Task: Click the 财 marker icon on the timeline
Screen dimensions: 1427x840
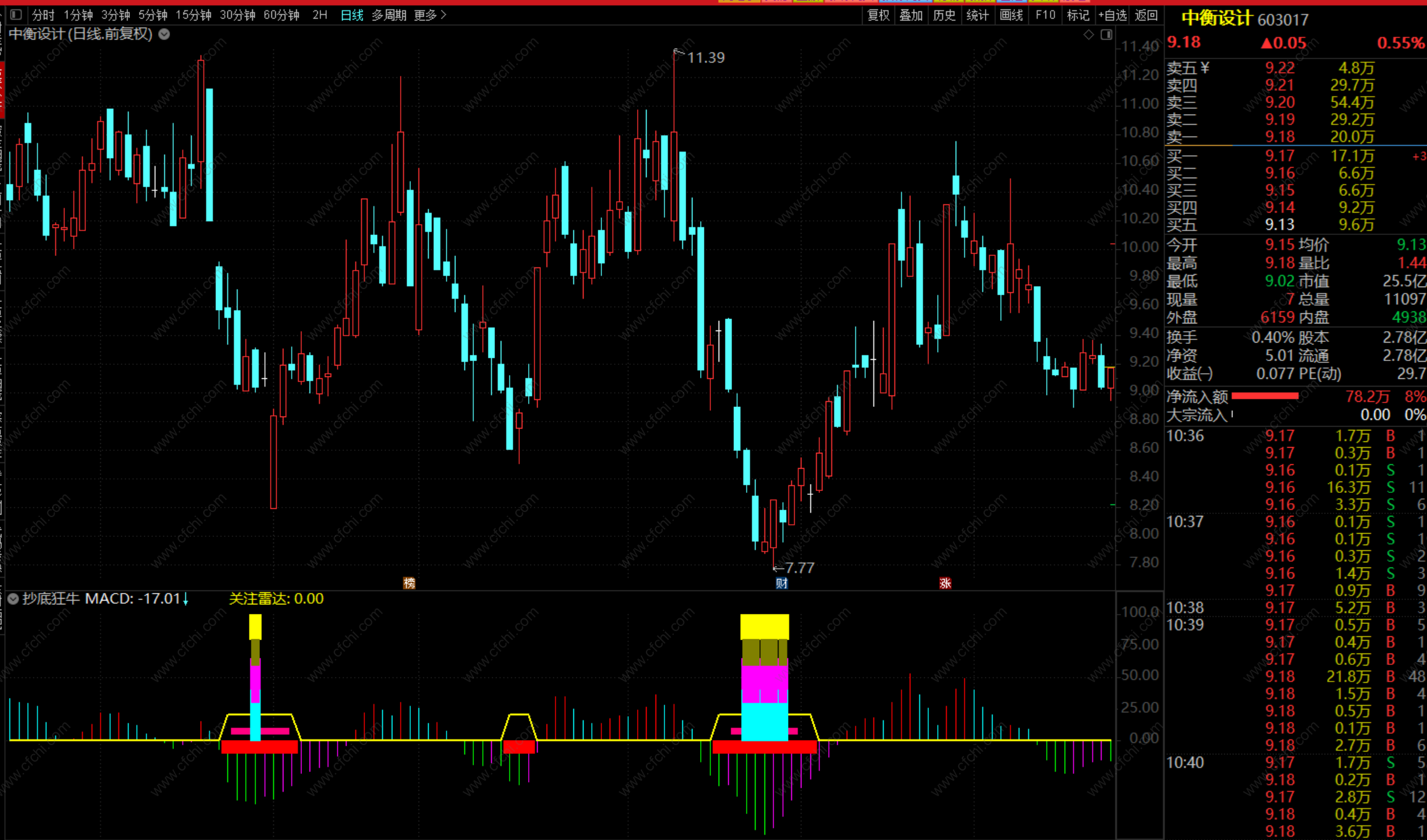Action: tap(782, 583)
